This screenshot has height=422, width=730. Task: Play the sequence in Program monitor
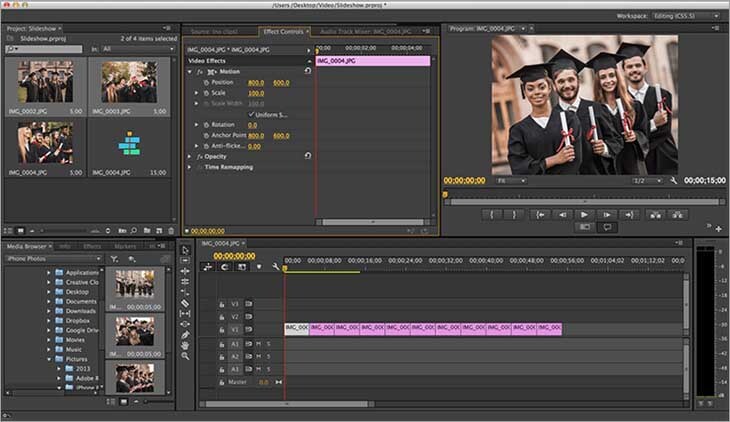tap(584, 215)
